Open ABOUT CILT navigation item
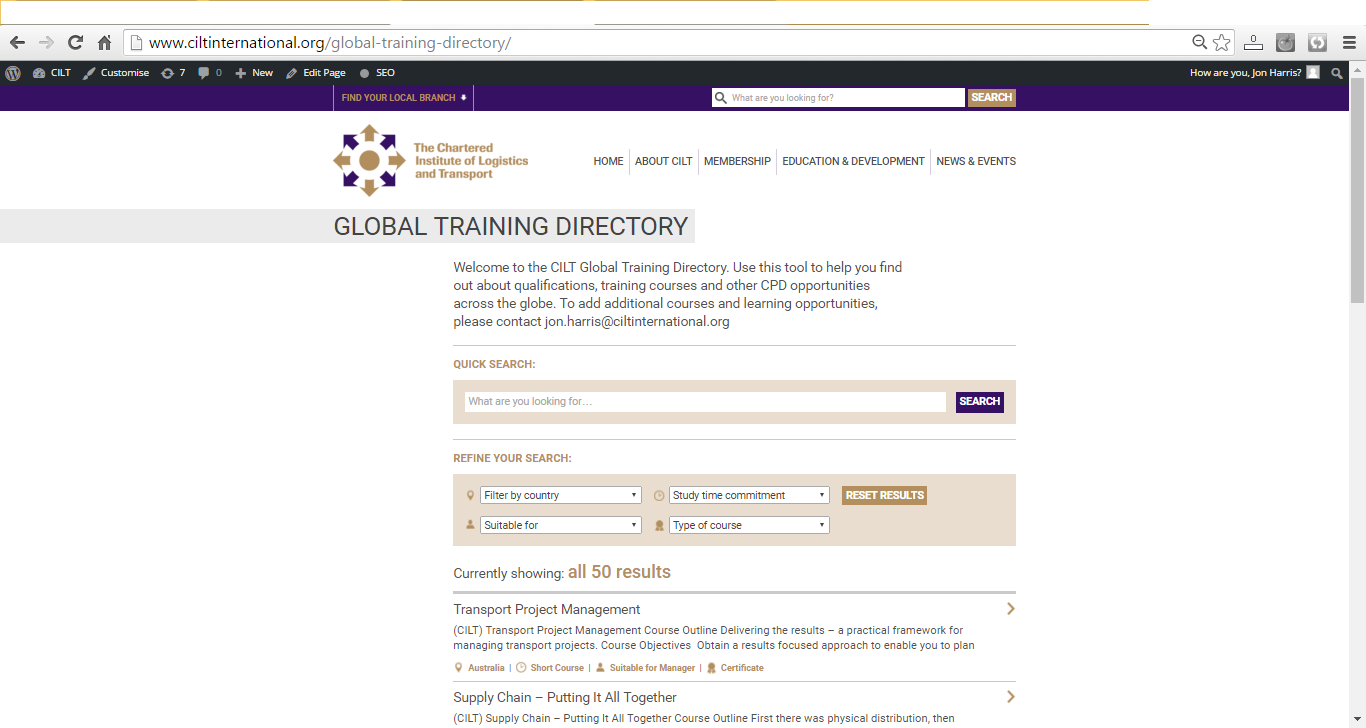Image resolution: width=1366 pixels, height=728 pixels. point(663,161)
